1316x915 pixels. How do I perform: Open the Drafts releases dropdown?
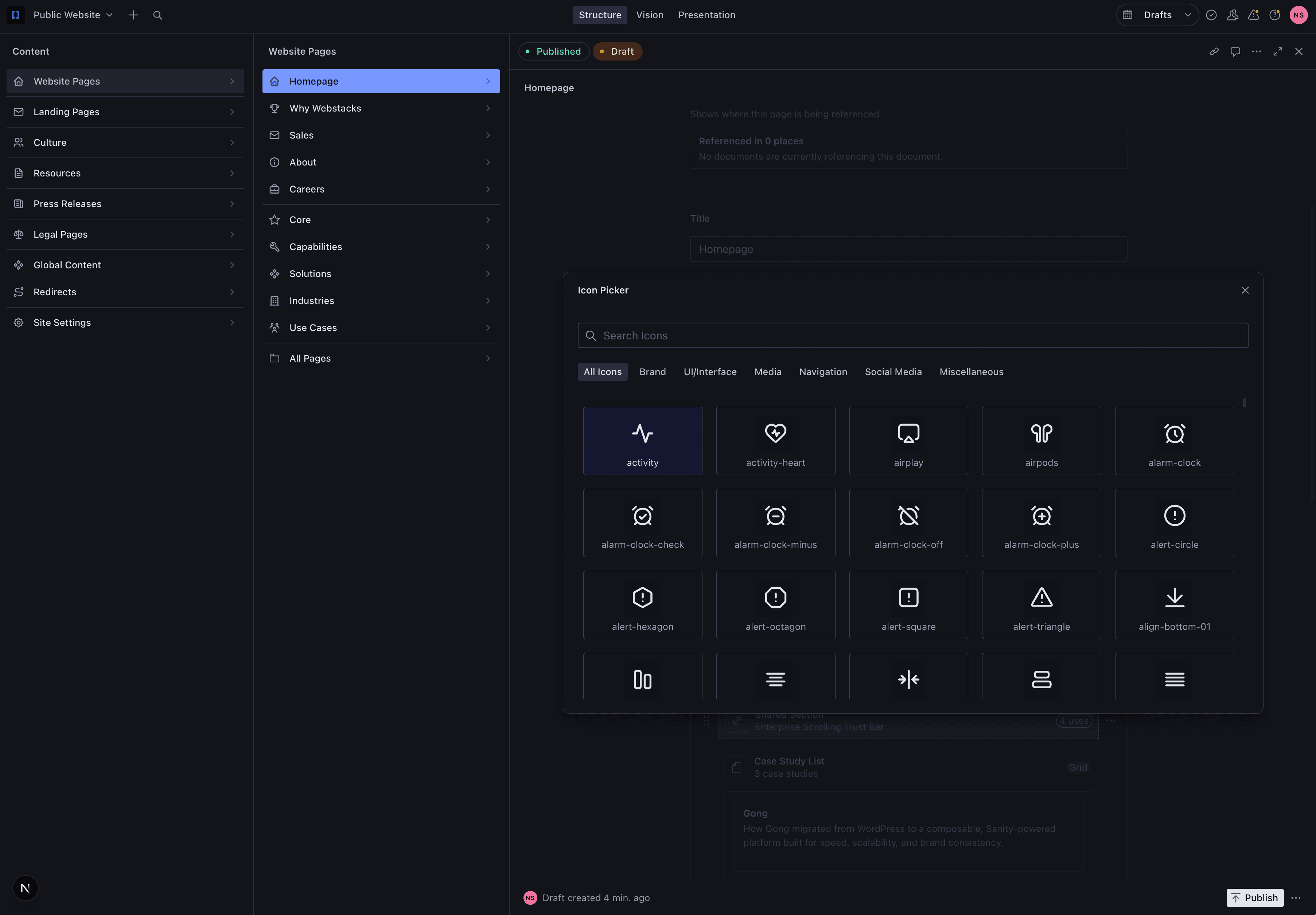tap(1157, 15)
